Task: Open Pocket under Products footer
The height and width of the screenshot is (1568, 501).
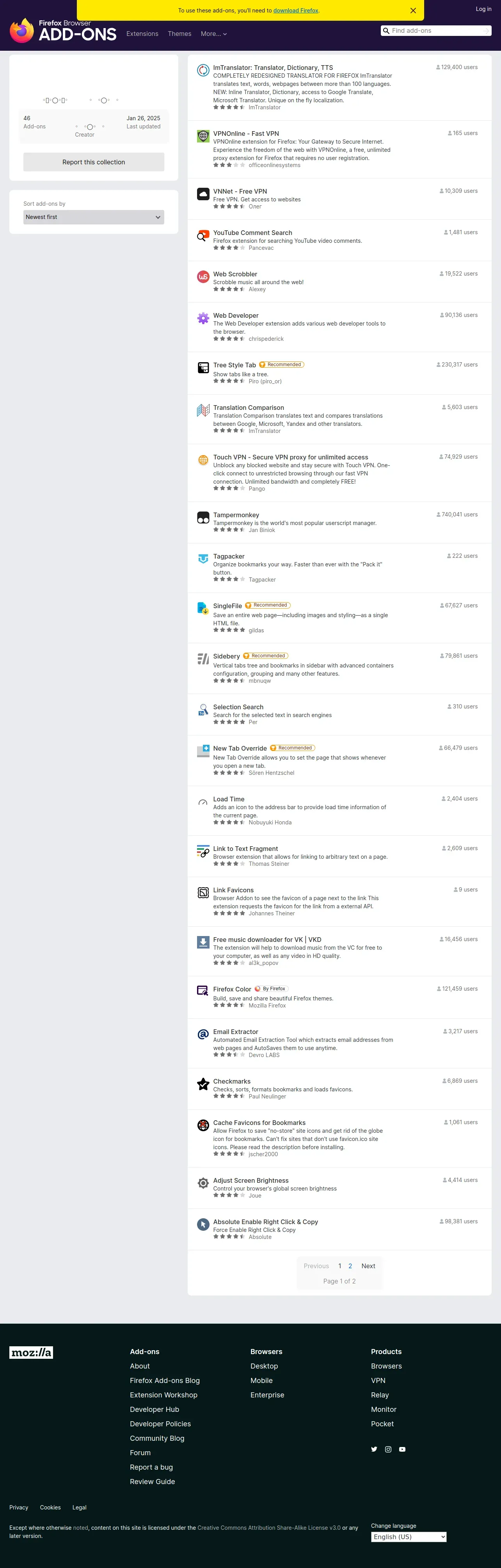Action: click(382, 1424)
